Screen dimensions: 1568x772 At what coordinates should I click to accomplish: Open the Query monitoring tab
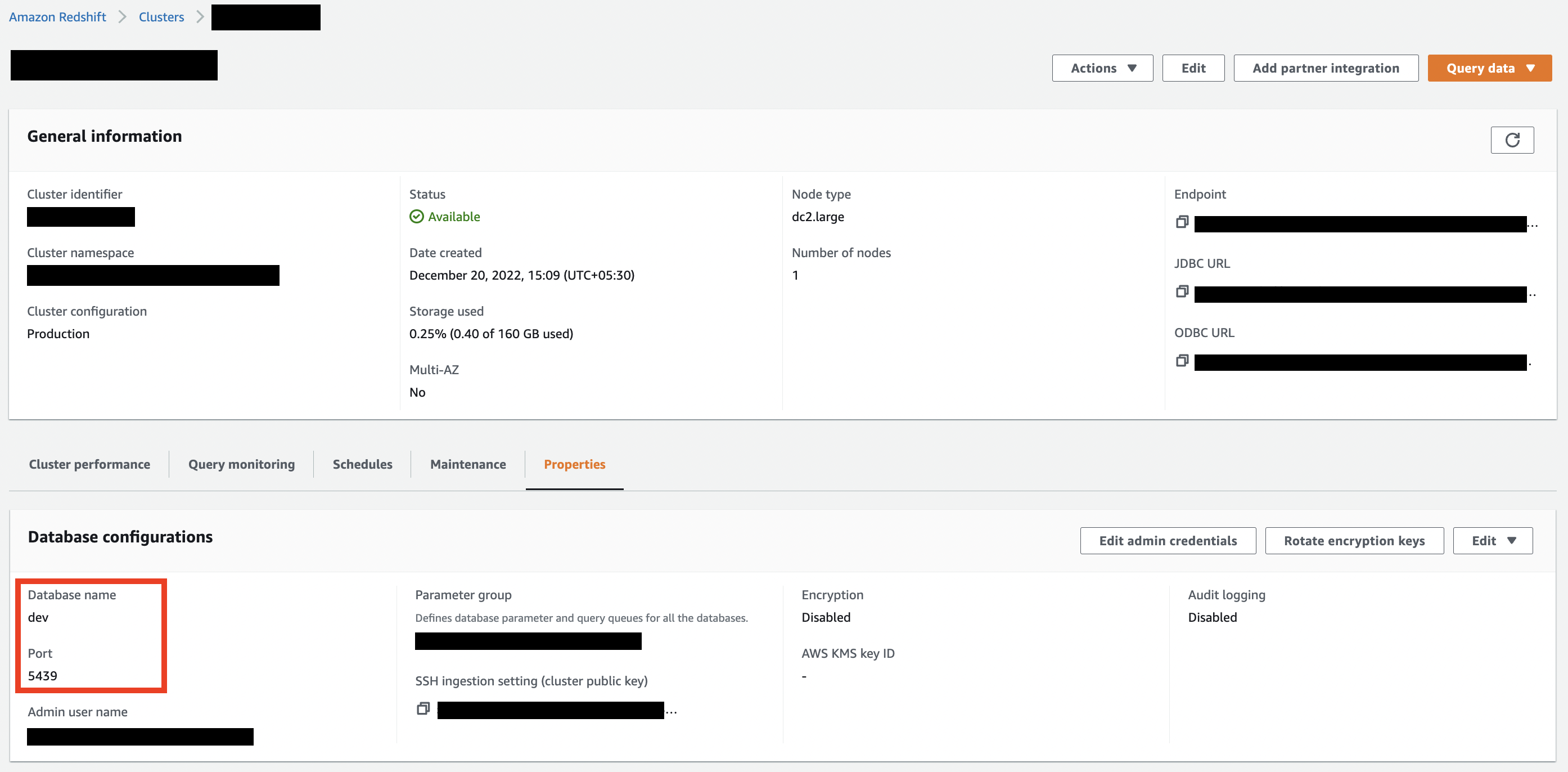point(241,464)
